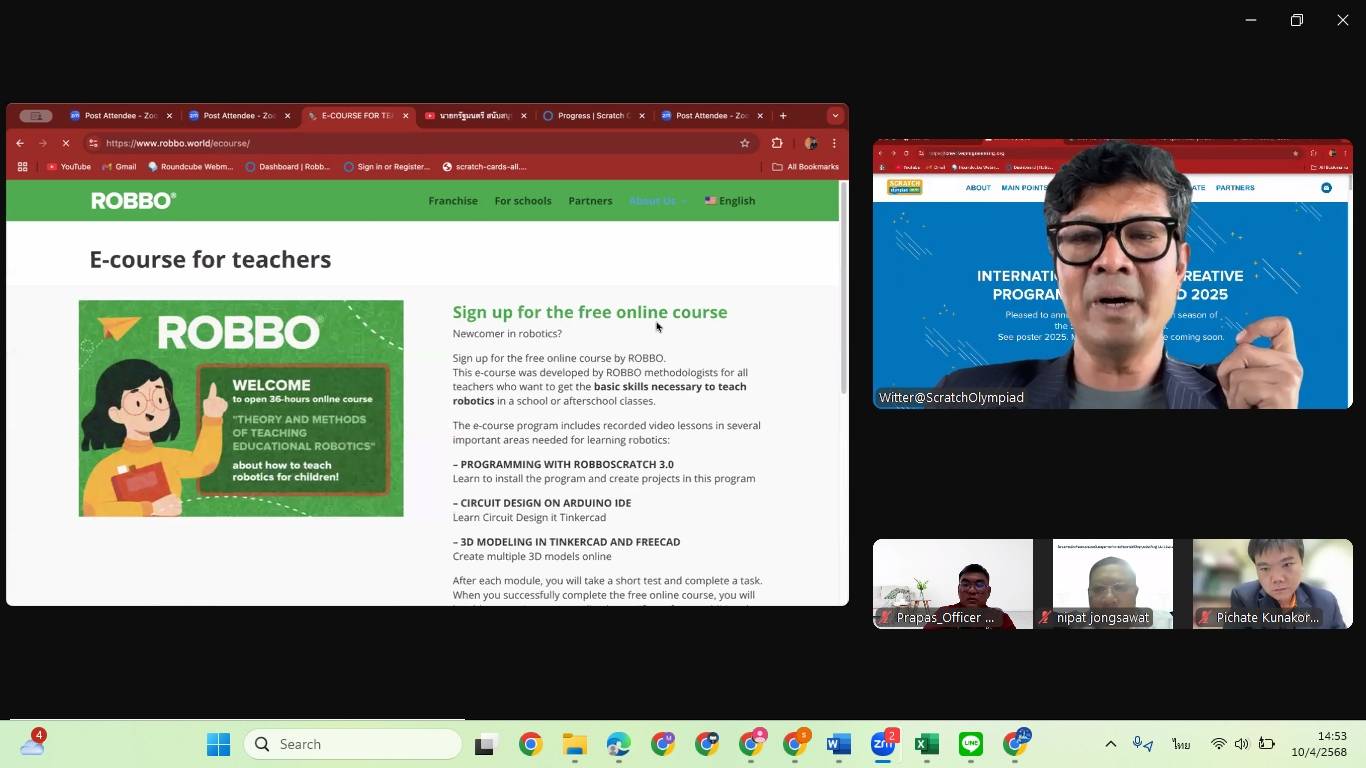1366x768 pixels.
Task: Click ROBBO logo in green header
Action: (x=133, y=201)
